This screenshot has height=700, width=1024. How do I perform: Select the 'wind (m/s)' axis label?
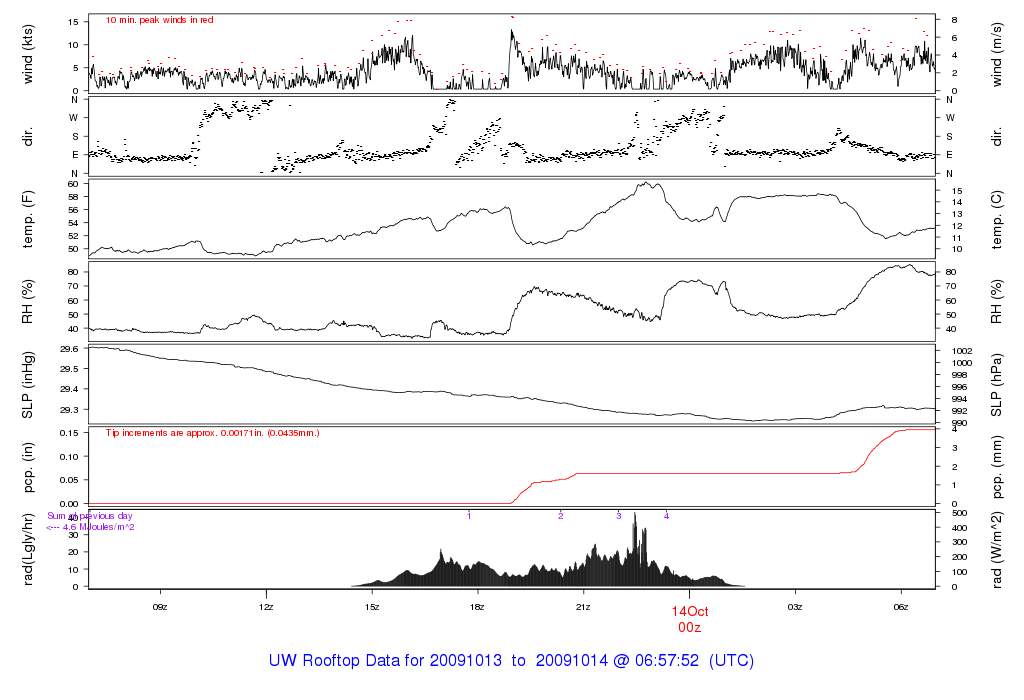997,54
